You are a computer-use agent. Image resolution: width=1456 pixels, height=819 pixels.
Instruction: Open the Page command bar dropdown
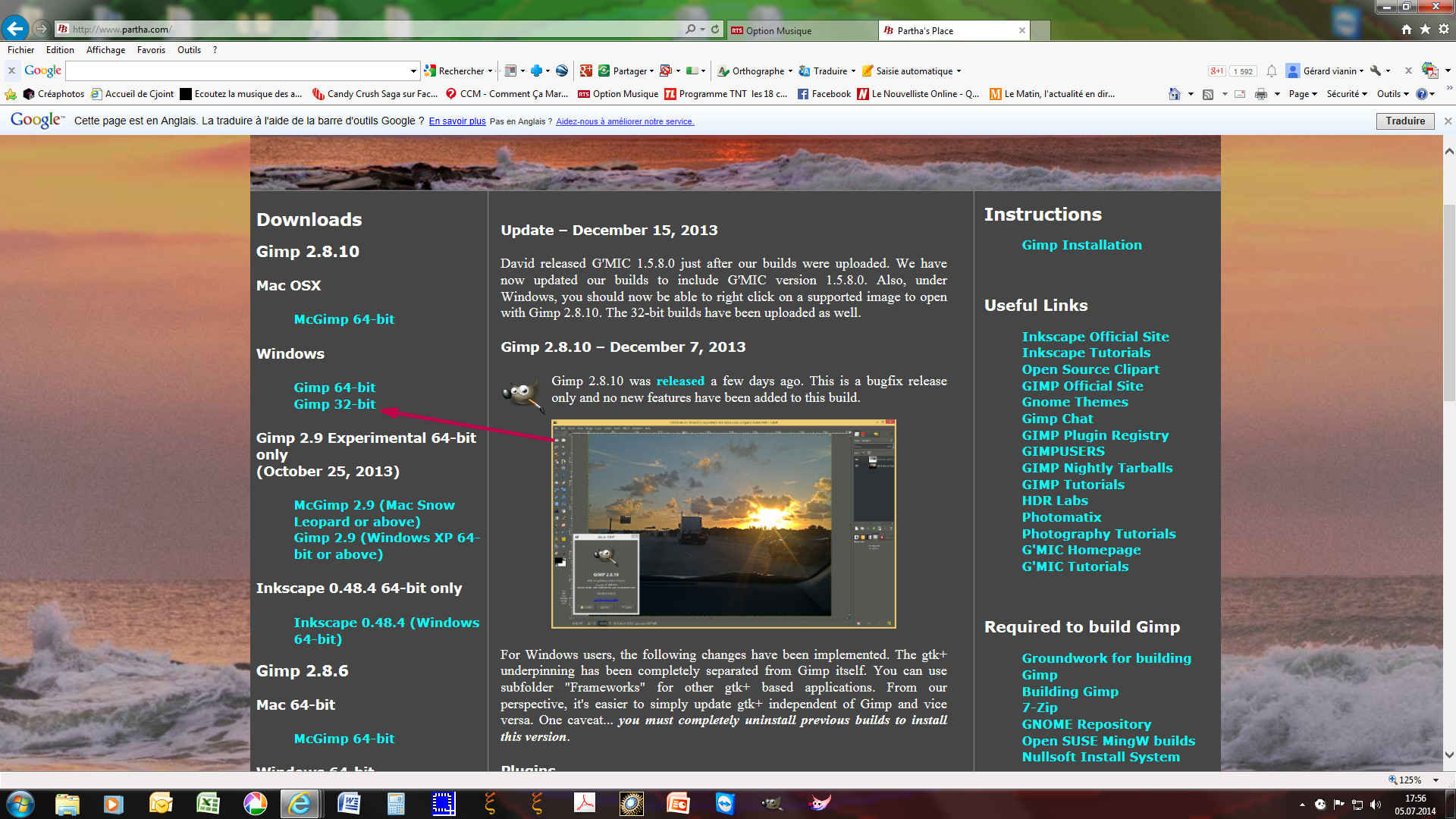[1303, 94]
